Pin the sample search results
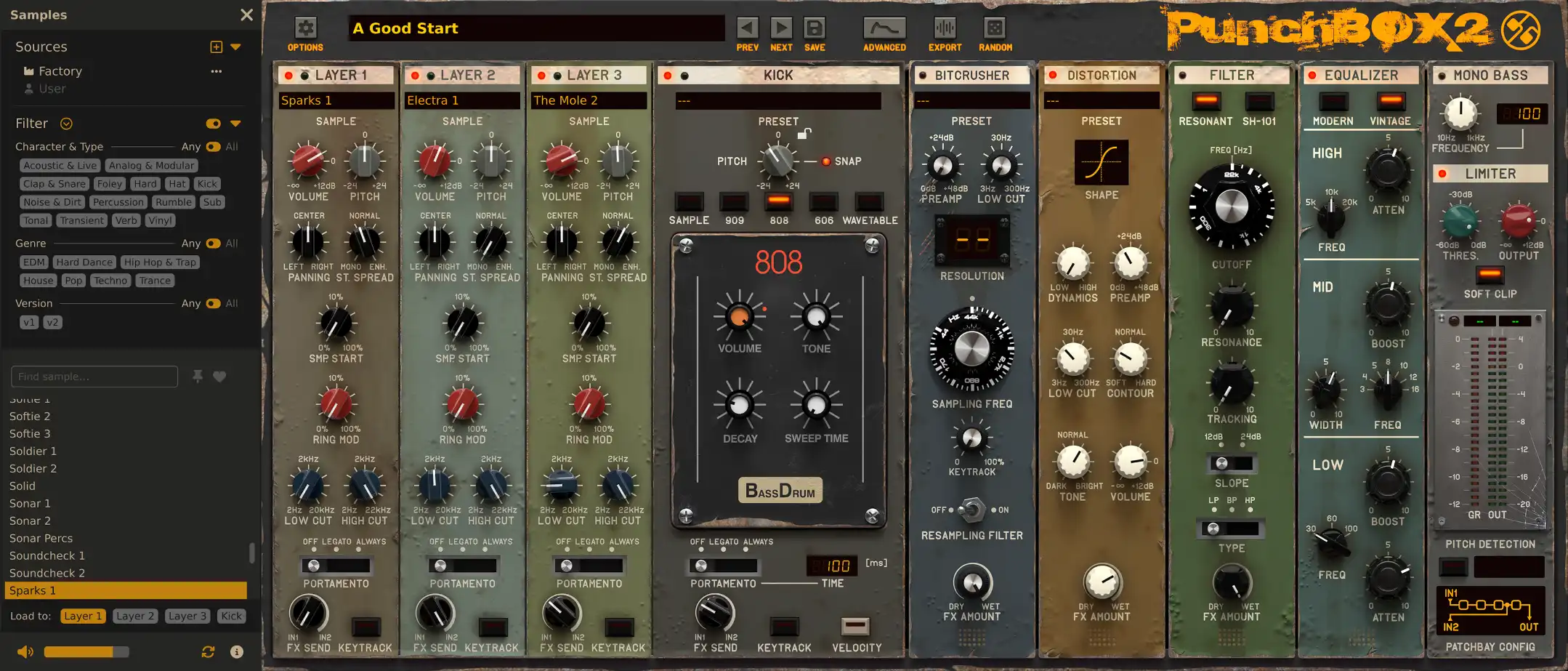This screenshot has width=1568, height=671. [x=197, y=376]
